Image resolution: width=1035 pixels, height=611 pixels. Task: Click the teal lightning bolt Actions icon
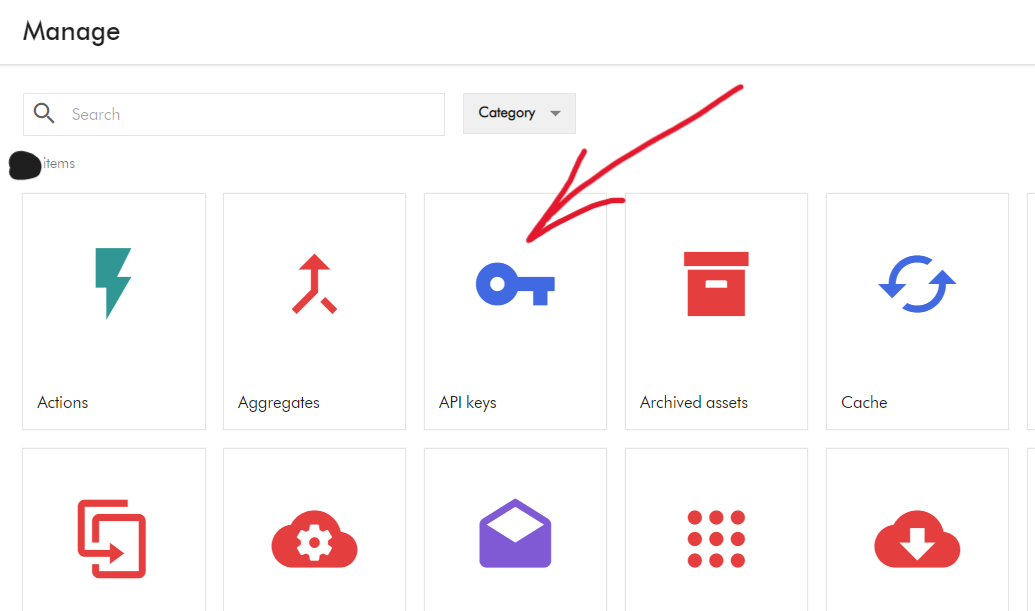113,283
